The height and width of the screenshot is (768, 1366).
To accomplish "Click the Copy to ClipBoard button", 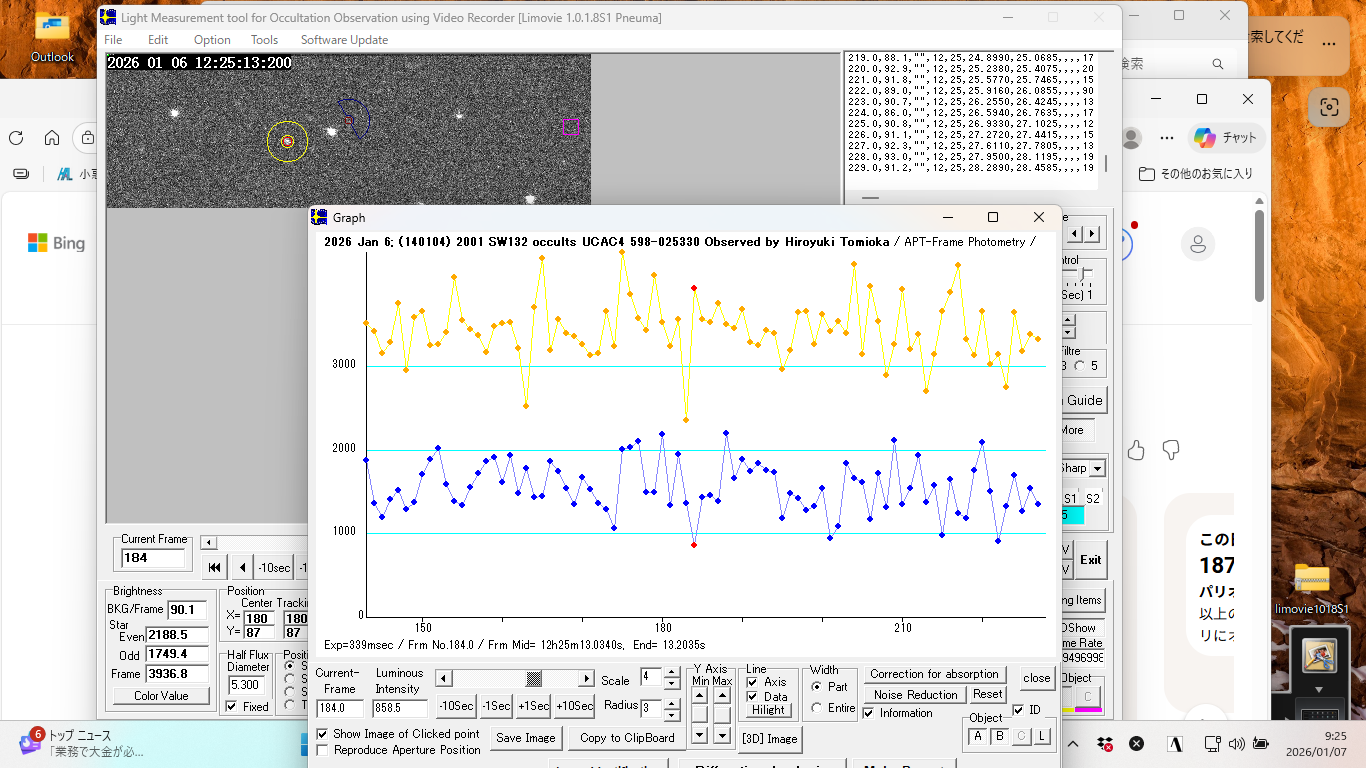I will tap(627, 738).
